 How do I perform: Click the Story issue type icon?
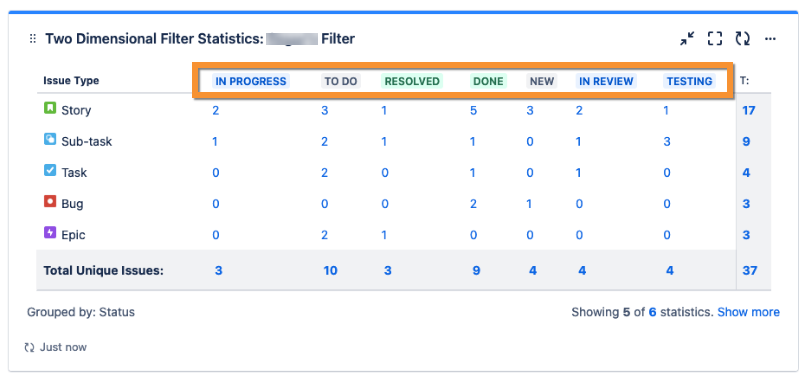click(x=50, y=108)
